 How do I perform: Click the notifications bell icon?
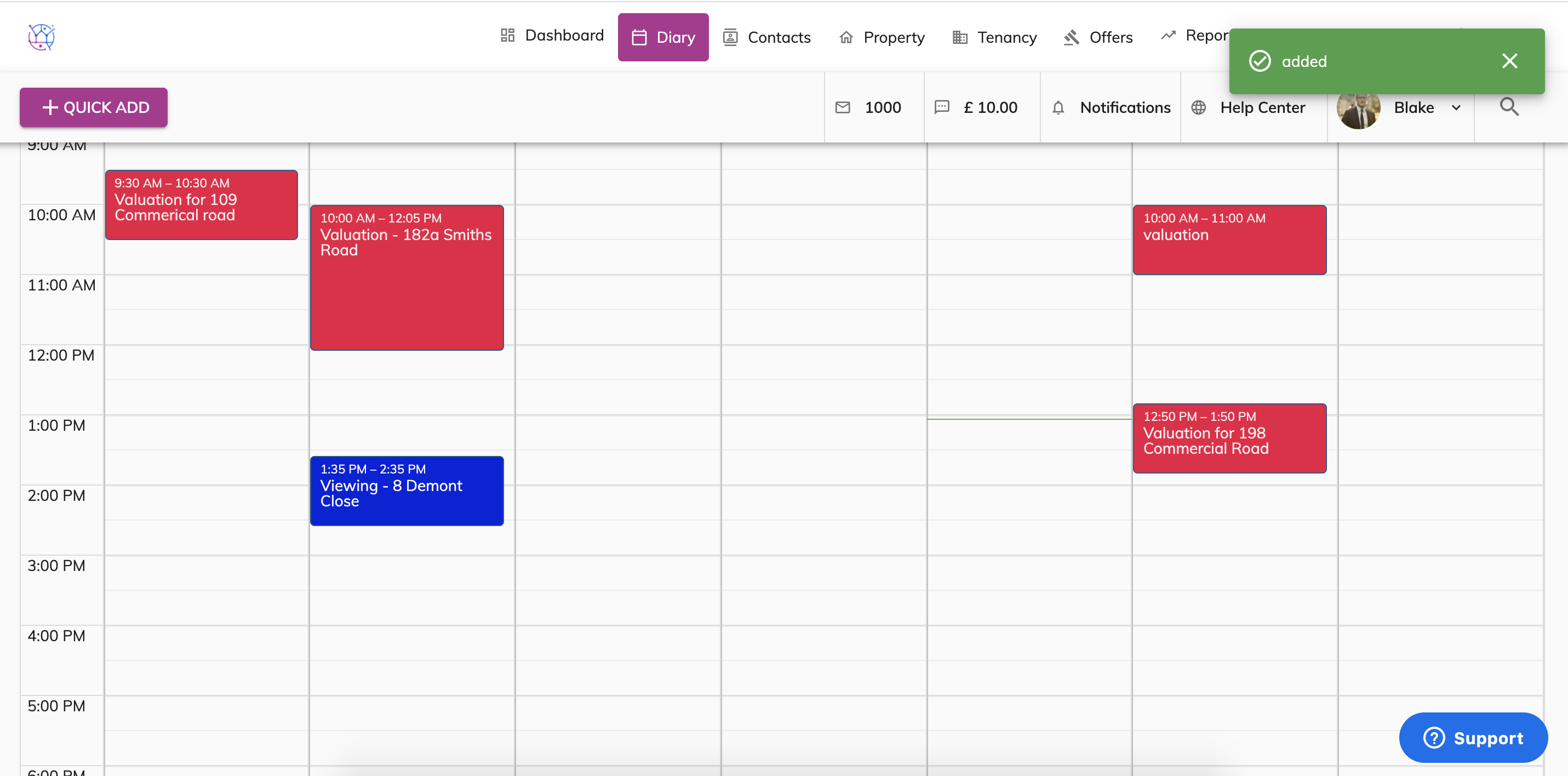(x=1058, y=108)
